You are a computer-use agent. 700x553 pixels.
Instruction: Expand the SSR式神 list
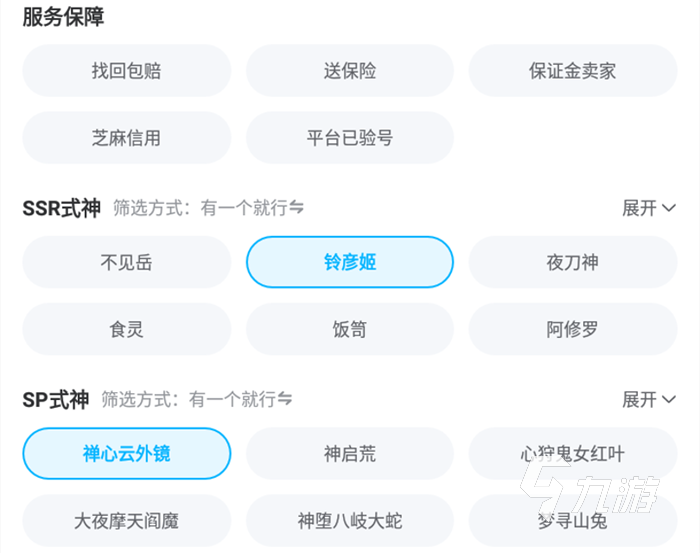click(x=649, y=208)
